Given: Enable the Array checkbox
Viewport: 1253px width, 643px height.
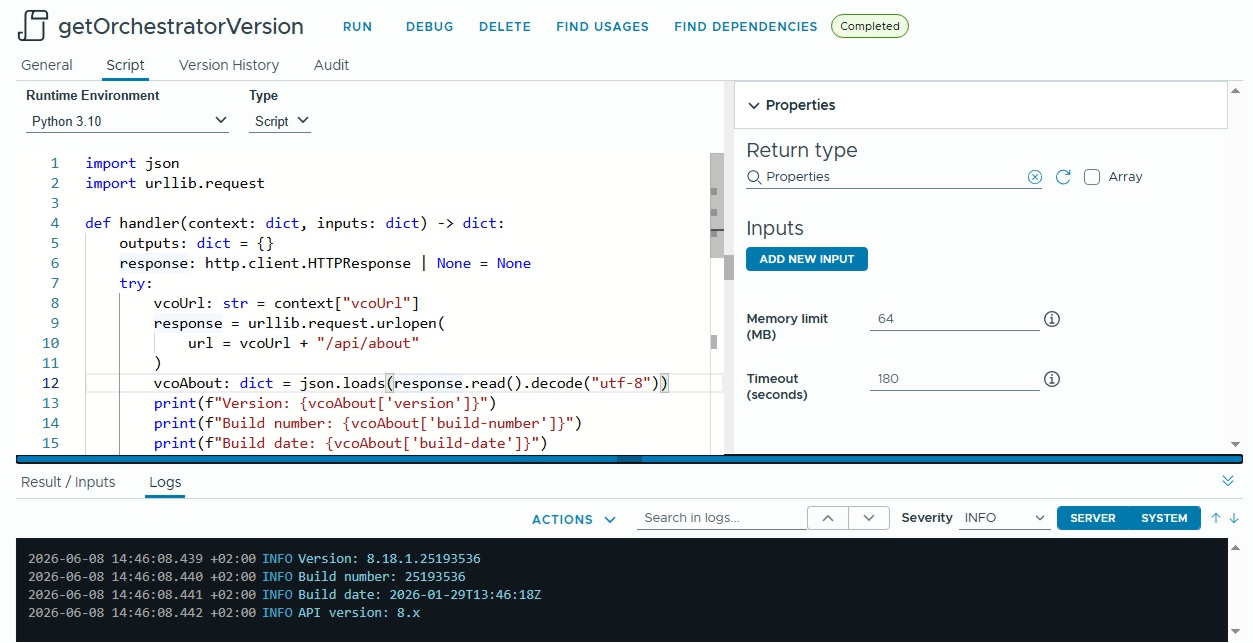Looking at the screenshot, I should (x=1092, y=177).
